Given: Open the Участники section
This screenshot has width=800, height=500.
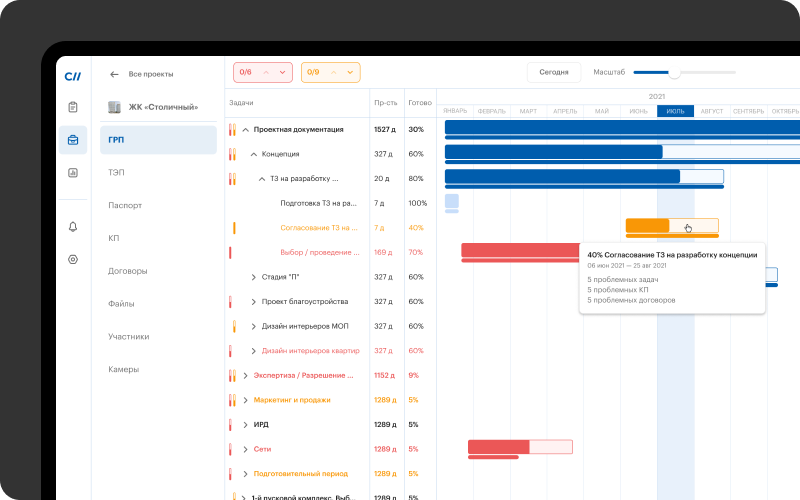Looking at the screenshot, I should coord(129,336).
